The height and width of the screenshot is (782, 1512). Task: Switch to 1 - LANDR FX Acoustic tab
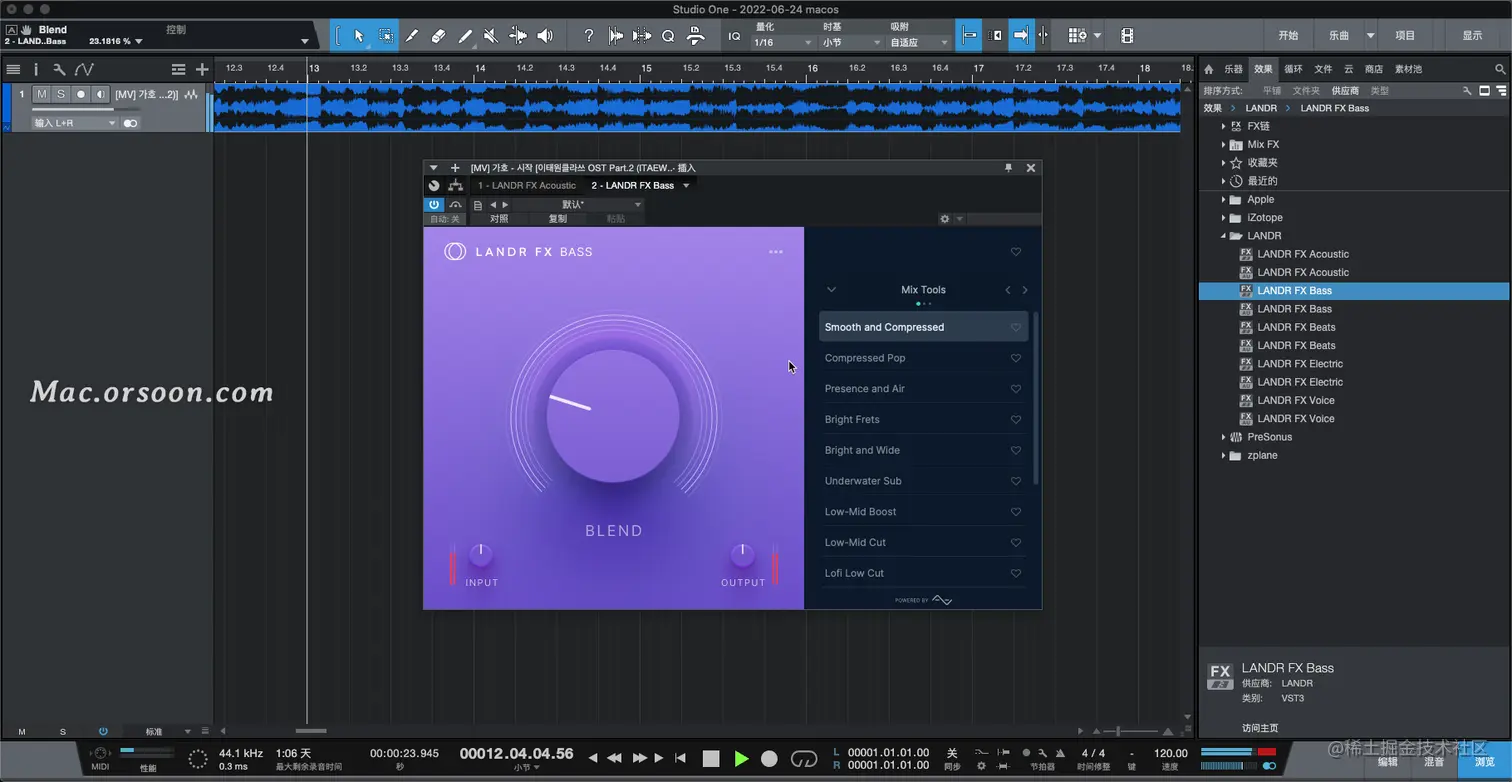pos(526,185)
